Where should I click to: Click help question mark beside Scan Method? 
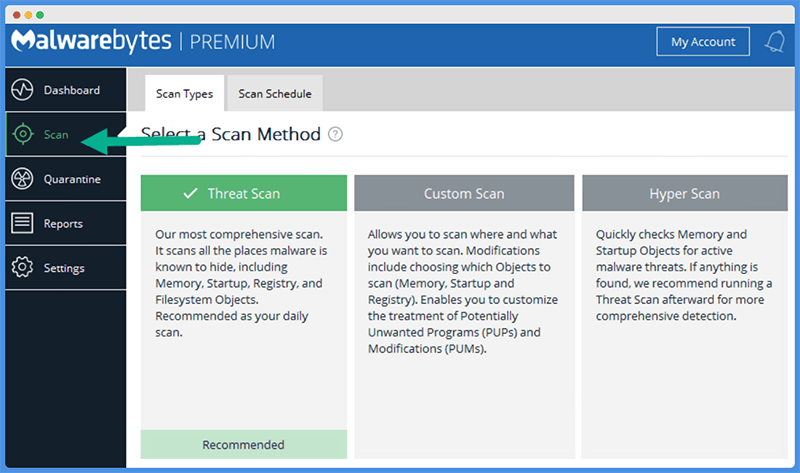click(335, 134)
